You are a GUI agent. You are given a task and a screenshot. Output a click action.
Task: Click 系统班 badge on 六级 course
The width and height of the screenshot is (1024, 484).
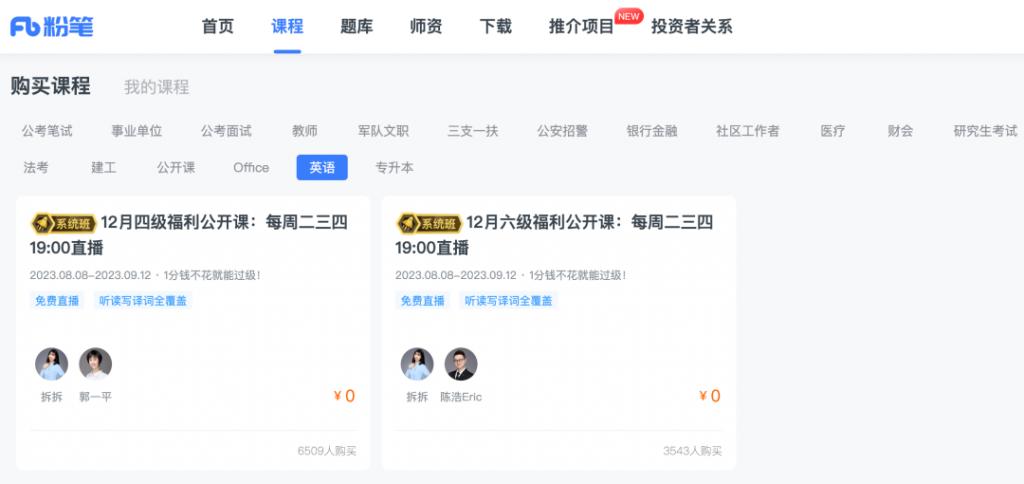[x=429, y=223]
